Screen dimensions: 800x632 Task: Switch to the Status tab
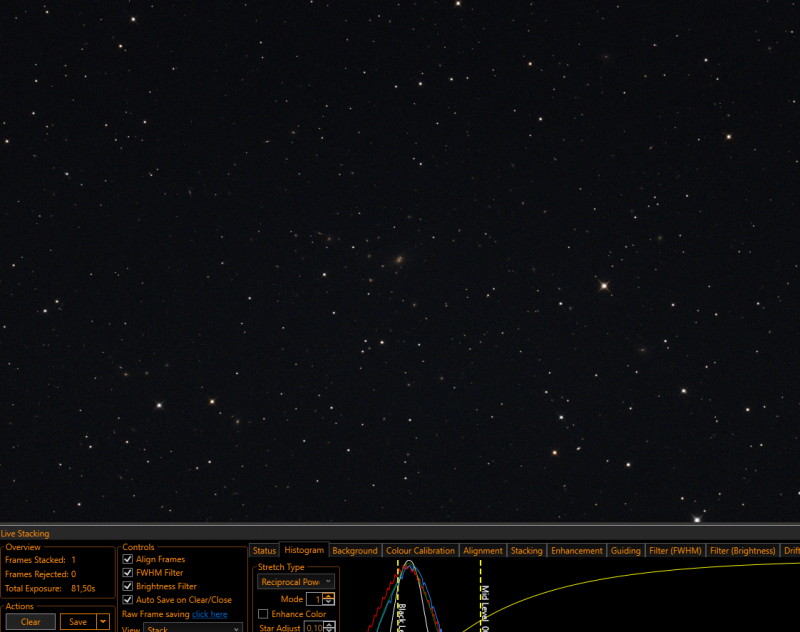(264, 550)
